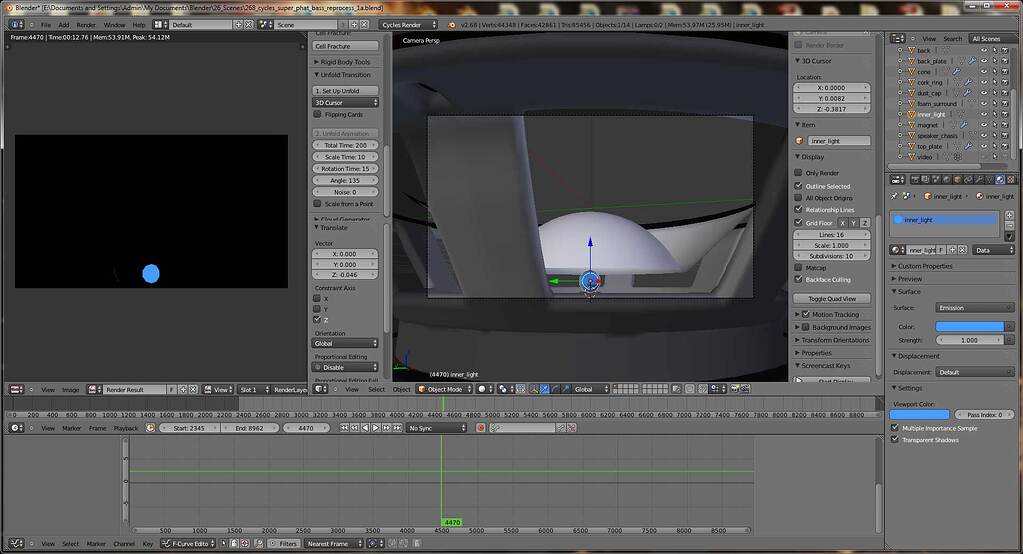1023x554 pixels.
Task: Open the Global orientation dropdown in Translate
Action: 345,343
